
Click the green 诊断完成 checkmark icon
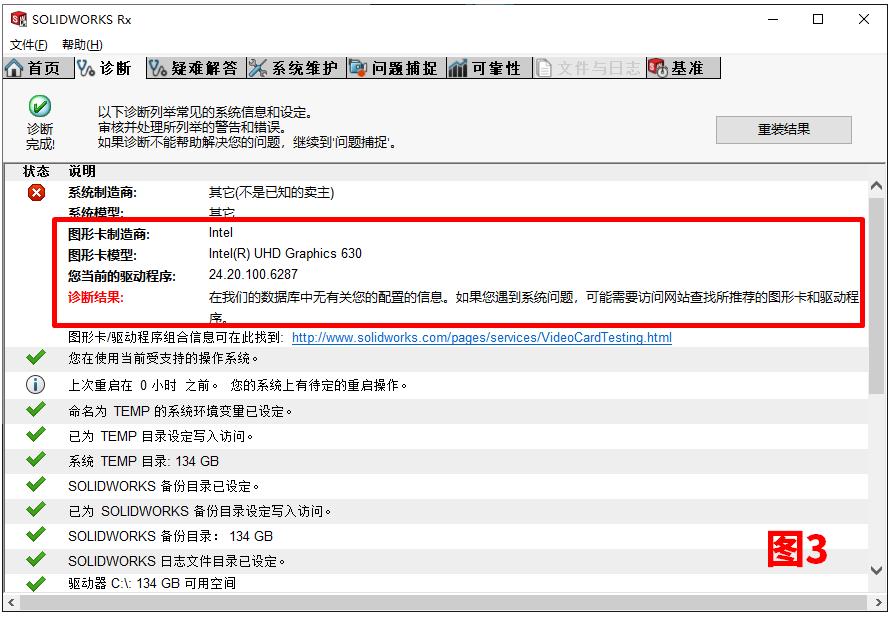pyautogui.click(x=40, y=106)
